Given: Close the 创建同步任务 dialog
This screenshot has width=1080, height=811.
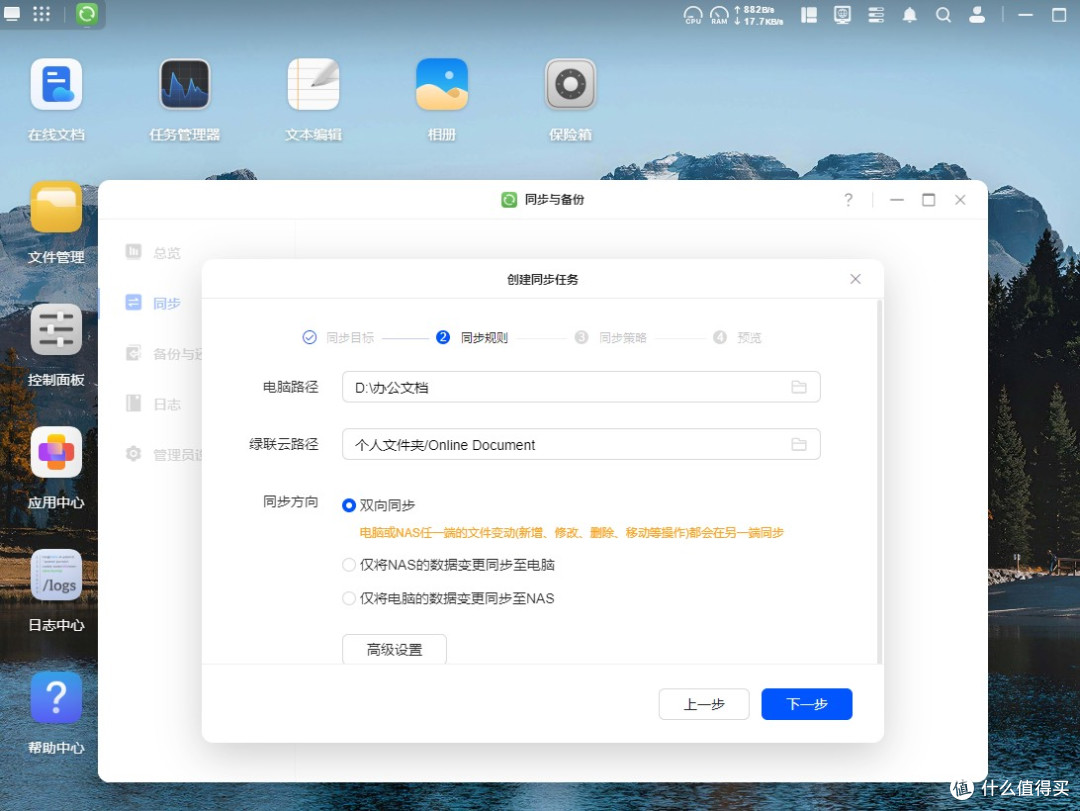Looking at the screenshot, I should (855, 279).
